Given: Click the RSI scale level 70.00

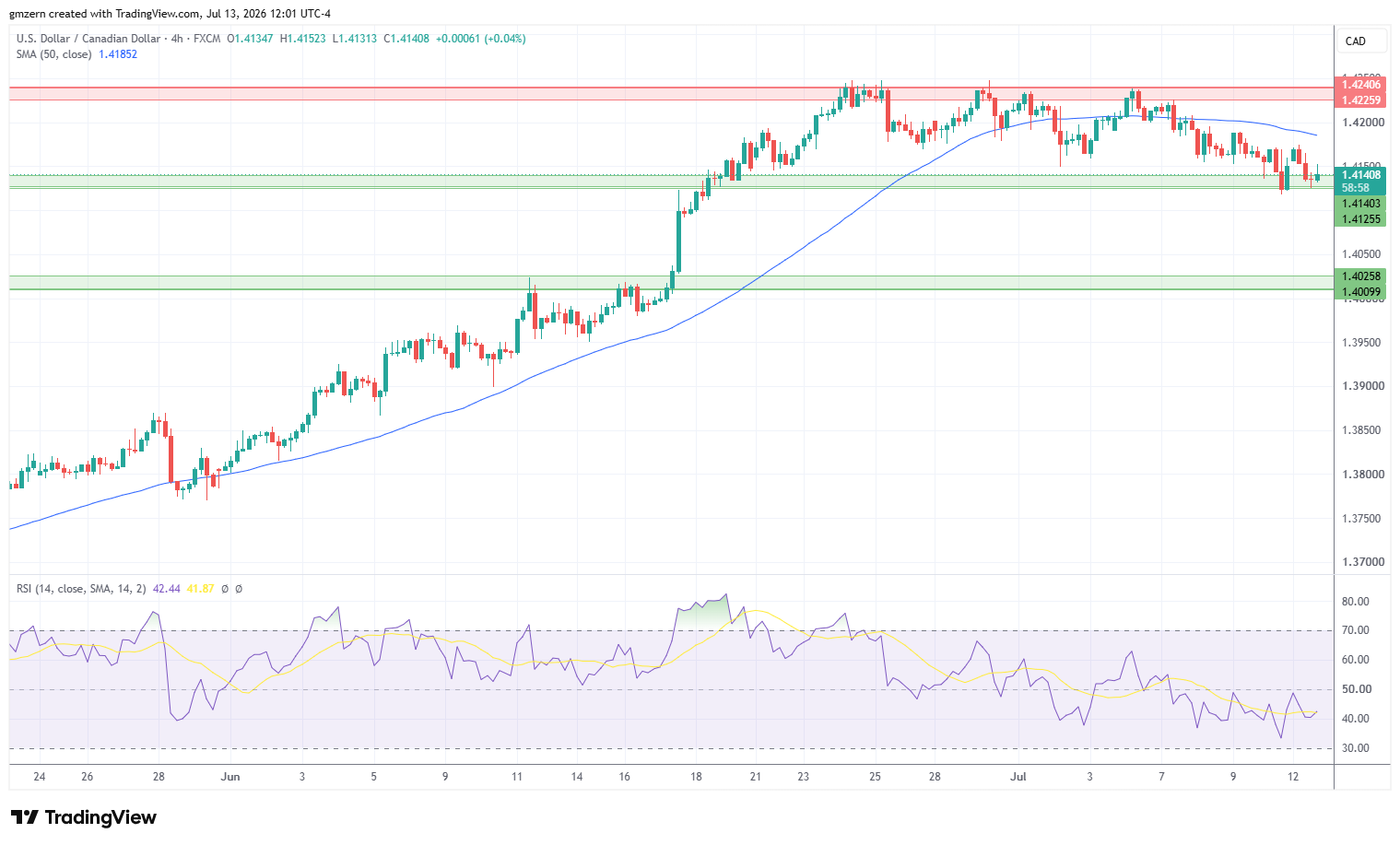Looking at the screenshot, I should tap(1356, 630).
